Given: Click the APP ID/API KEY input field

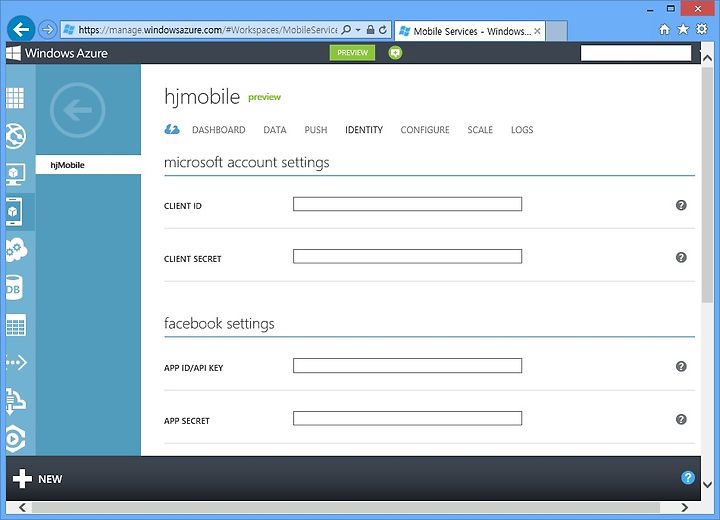Looking at the screenshot, I should (x=407, y=366).
